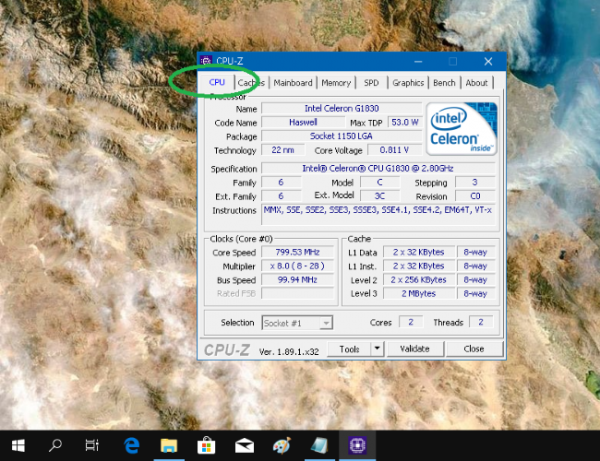Click the Instructions field listing MMX, SSE

(x=378, y=214)
